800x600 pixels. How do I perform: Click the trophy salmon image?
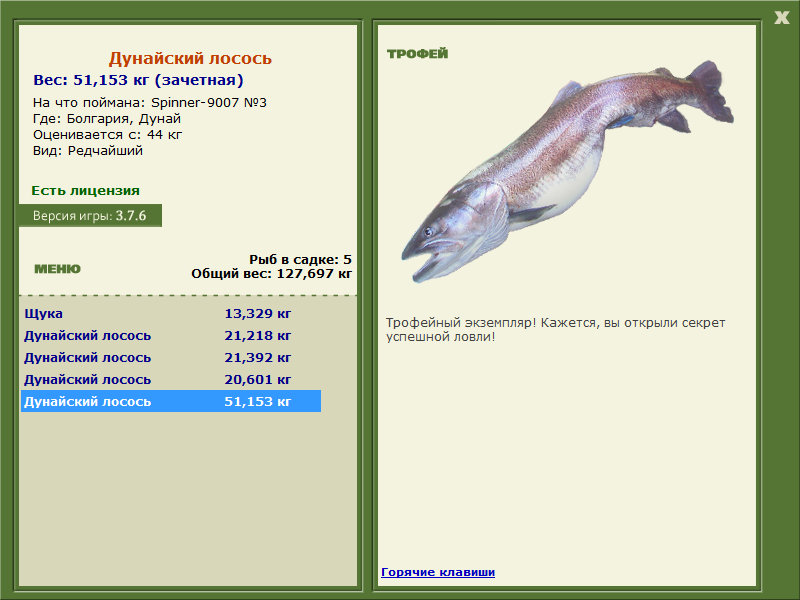567,171
